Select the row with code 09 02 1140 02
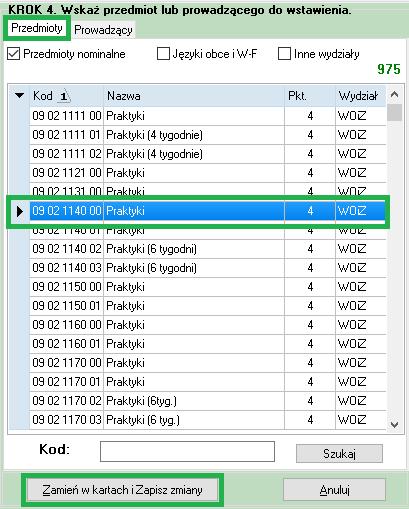409x509 pixels. 208,249
